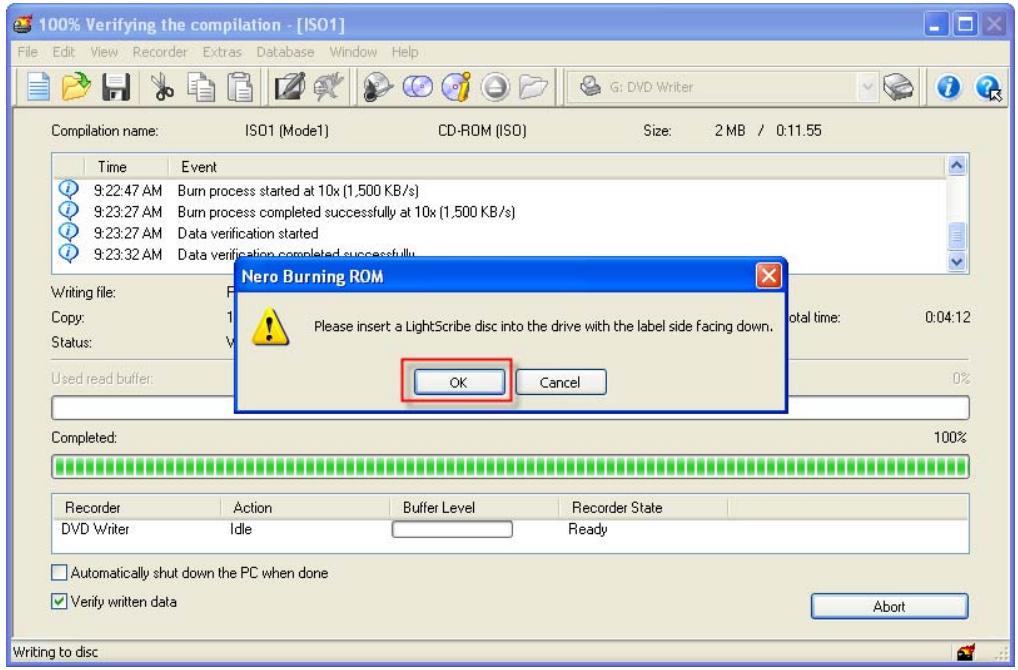1018x670 pixels.
Task: Click the Event column header
Action: (556, 167)
